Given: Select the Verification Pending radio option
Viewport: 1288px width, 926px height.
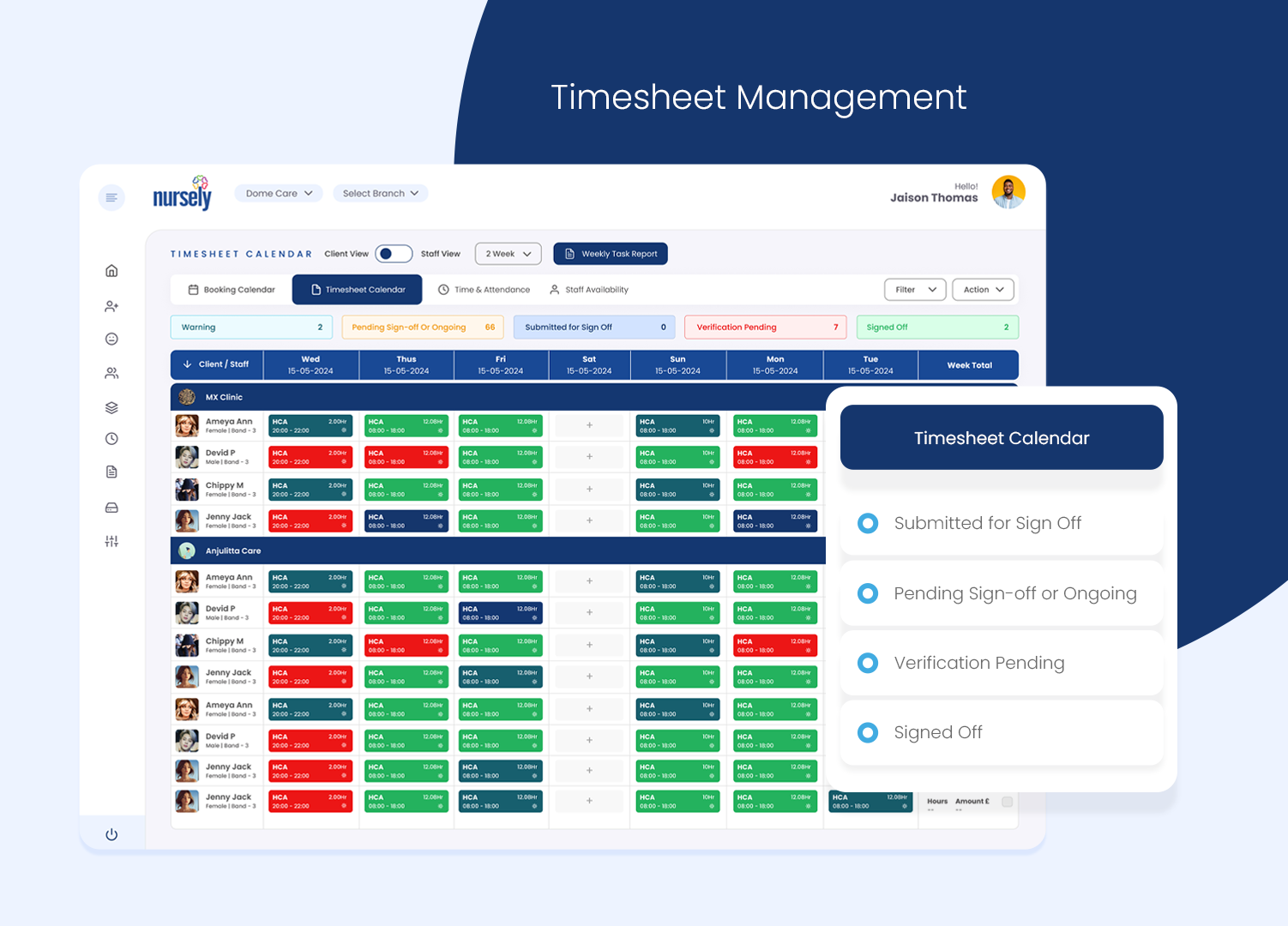Looking at the screenshot, I should pos(868,663).
